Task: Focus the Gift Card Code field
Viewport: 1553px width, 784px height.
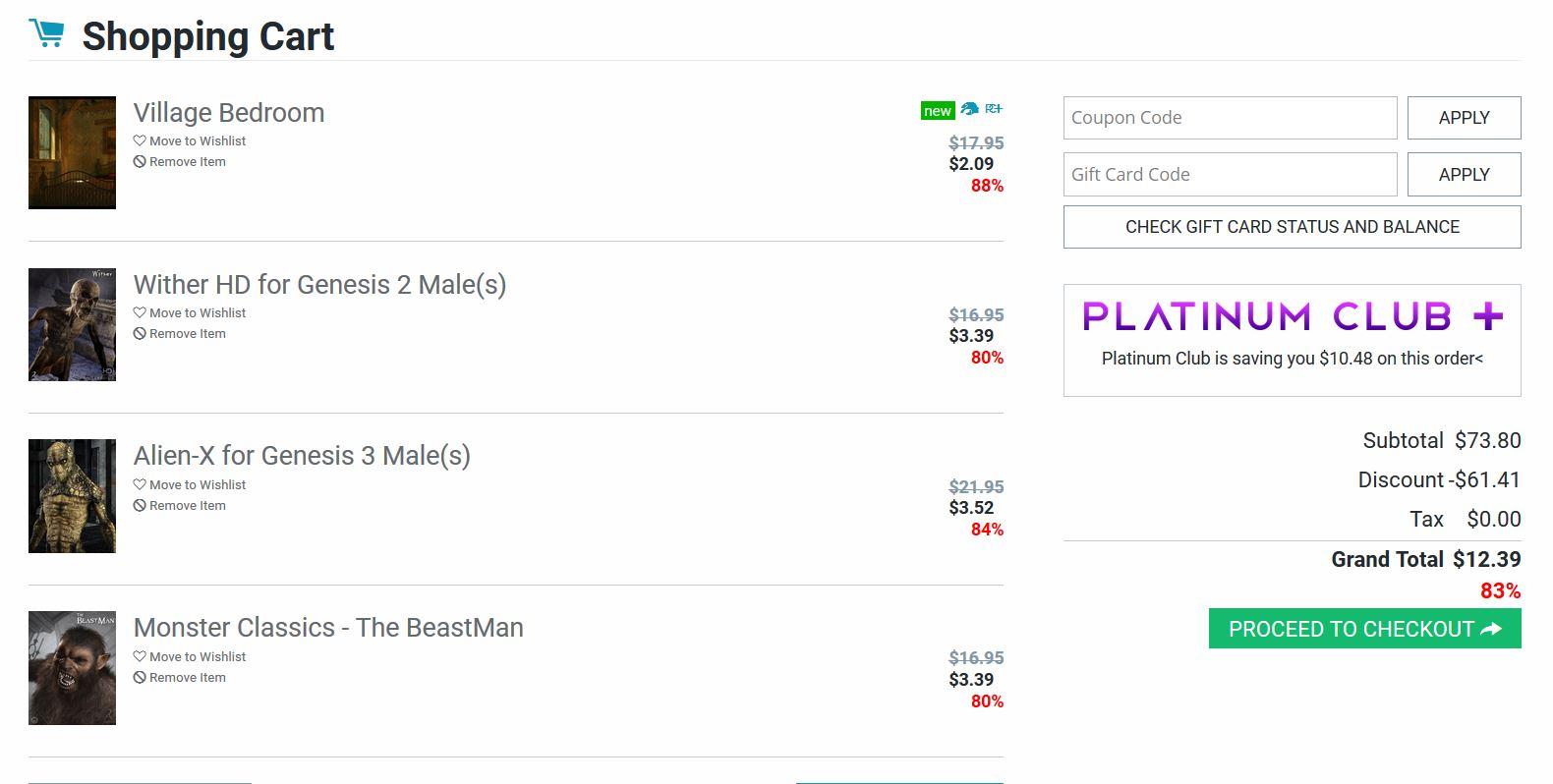Action: point(1230,175)
